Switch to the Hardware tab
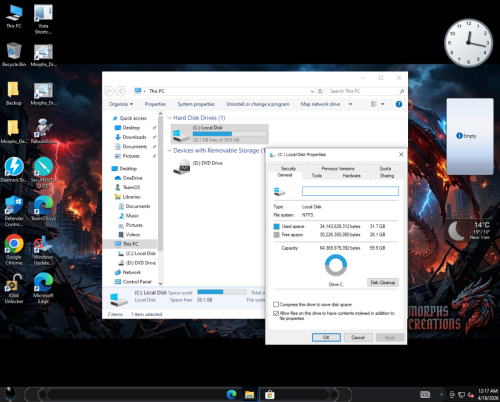The image size is (500, 402). tap(351, 176)
